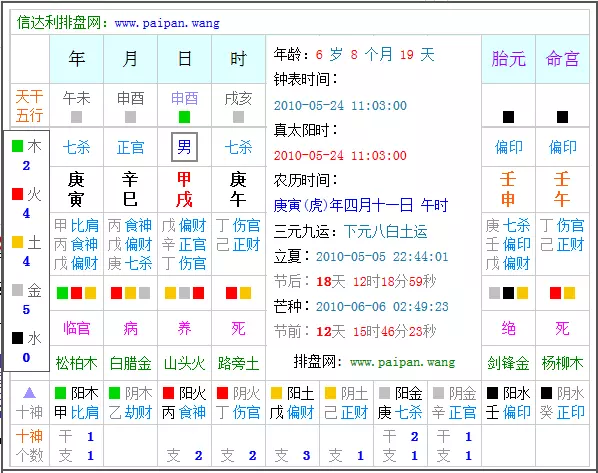Click the 阴水 癸 正印 cell
The height and width of the screenshot is (473, 598).
(563, 402)
